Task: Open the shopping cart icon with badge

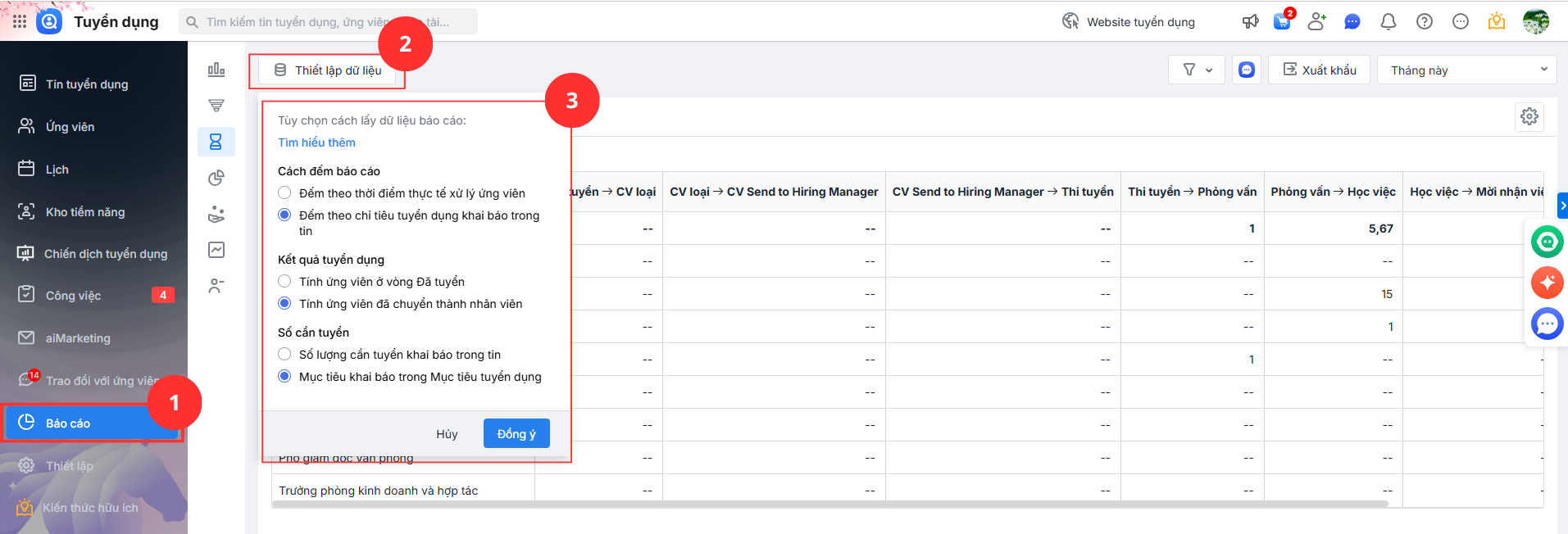Action: click(1282, 22)
